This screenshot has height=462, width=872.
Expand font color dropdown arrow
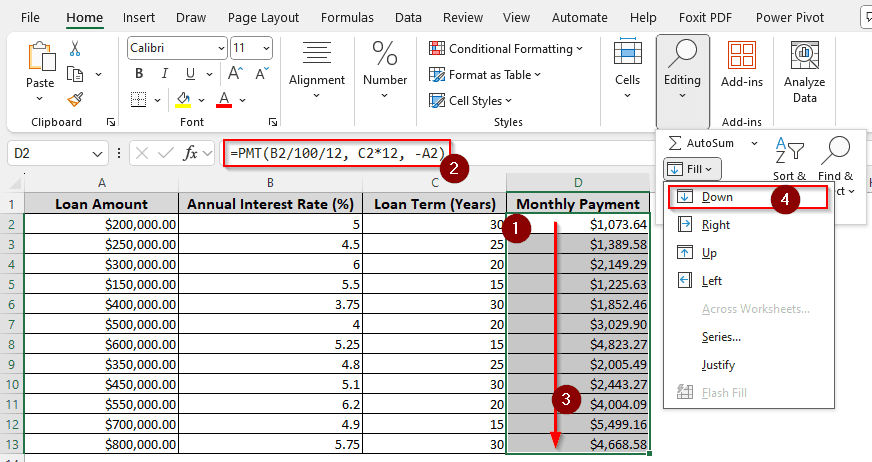click(242, 100)
